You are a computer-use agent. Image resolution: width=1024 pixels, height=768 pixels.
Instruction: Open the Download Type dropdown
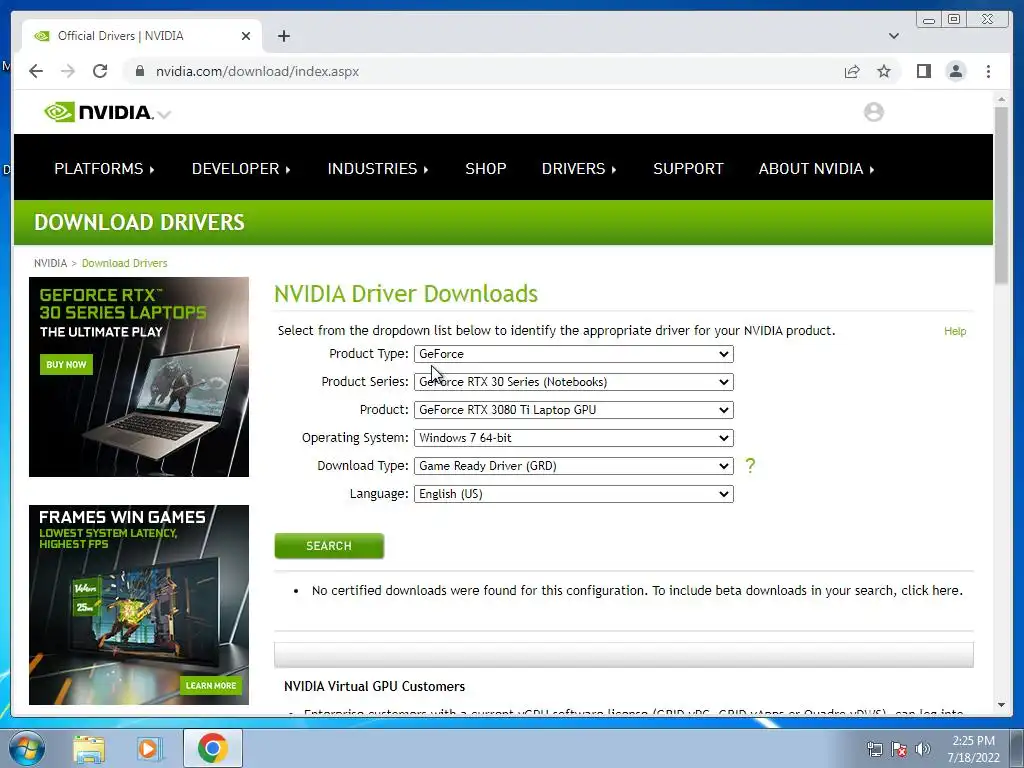[573, 466]
